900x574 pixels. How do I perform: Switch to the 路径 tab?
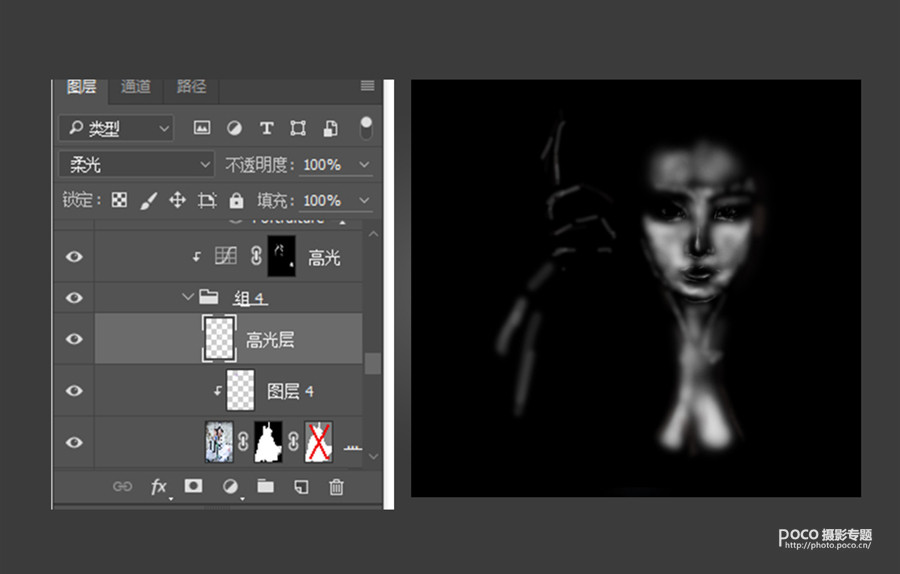tap(191, 87)
